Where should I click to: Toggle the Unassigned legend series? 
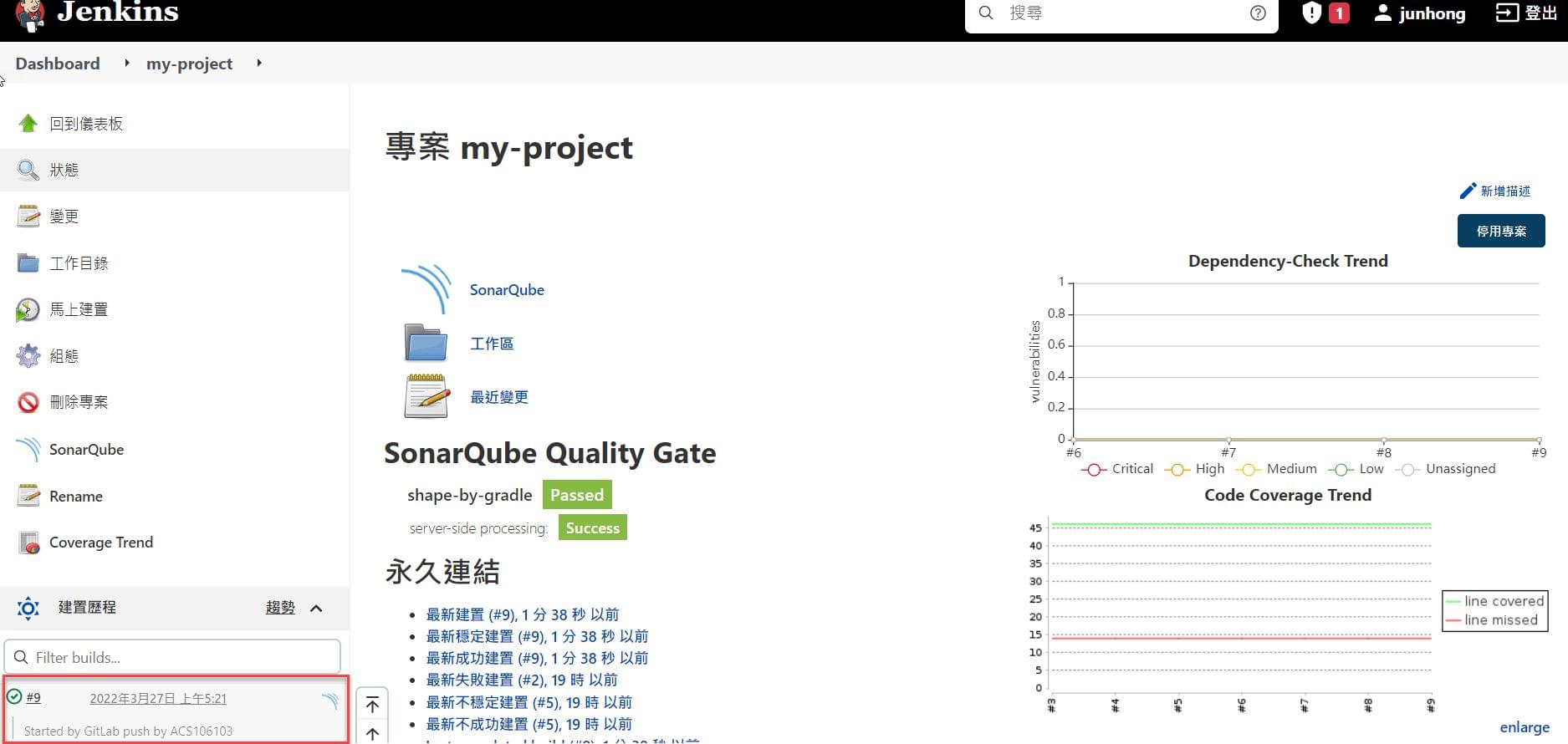(x=1445, y=469)
